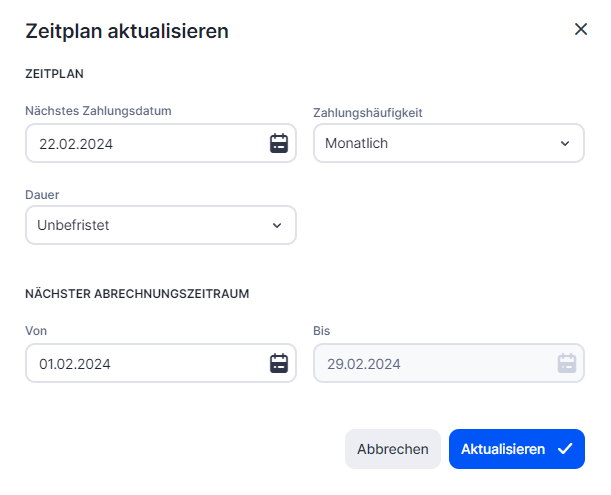Click the Bis date field 29.02.2024

430,363
